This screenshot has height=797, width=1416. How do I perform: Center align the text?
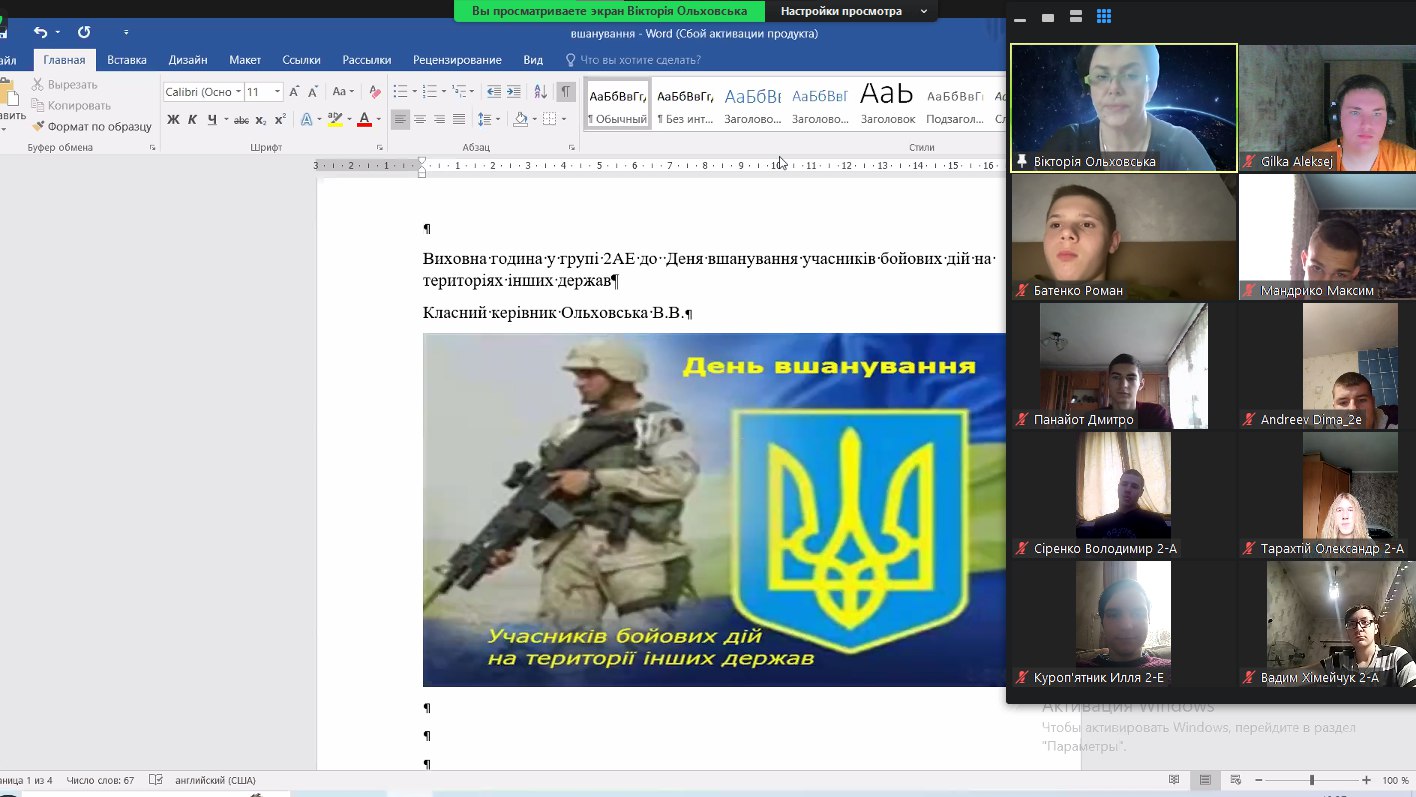pos(420,120)
